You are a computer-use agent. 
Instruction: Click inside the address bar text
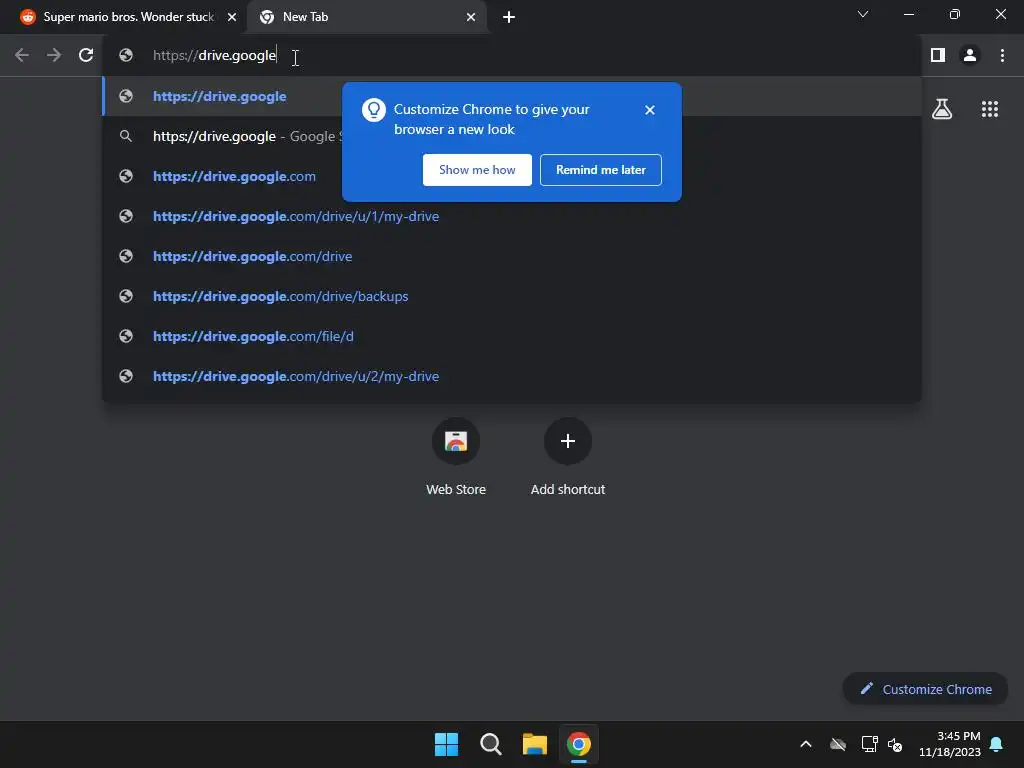(214, 56)
